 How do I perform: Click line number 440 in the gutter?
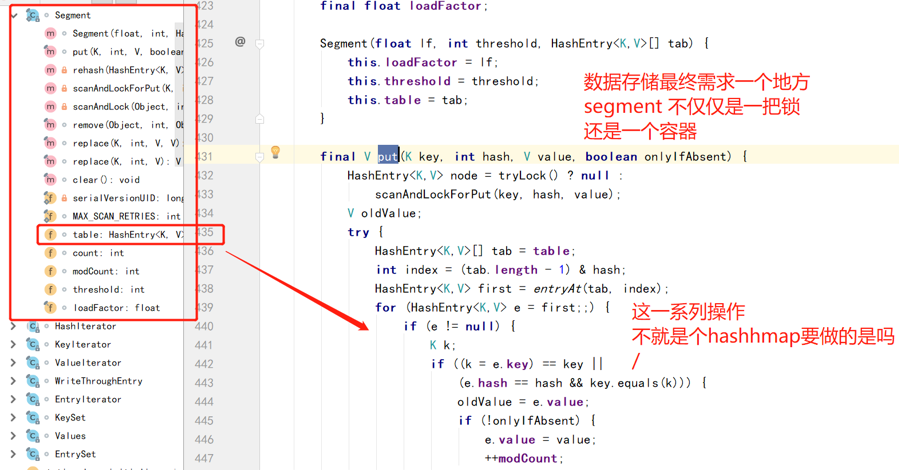[203, 326]
